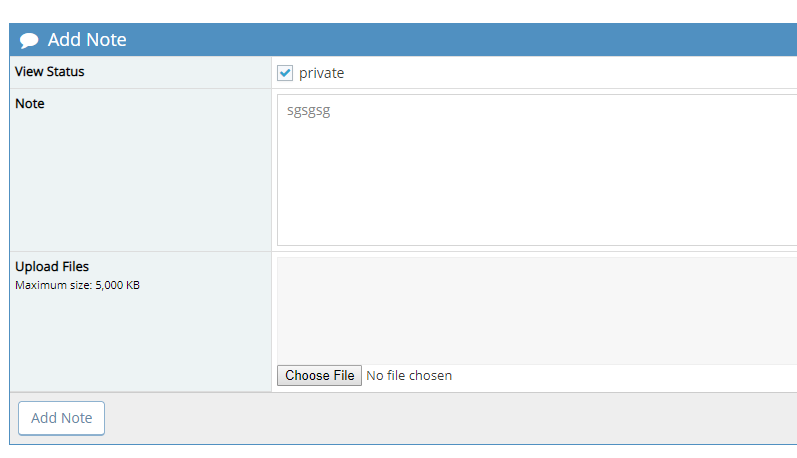Click the speech bubble icon in header
Screen dimensions: 797x458
click(29, 40)
